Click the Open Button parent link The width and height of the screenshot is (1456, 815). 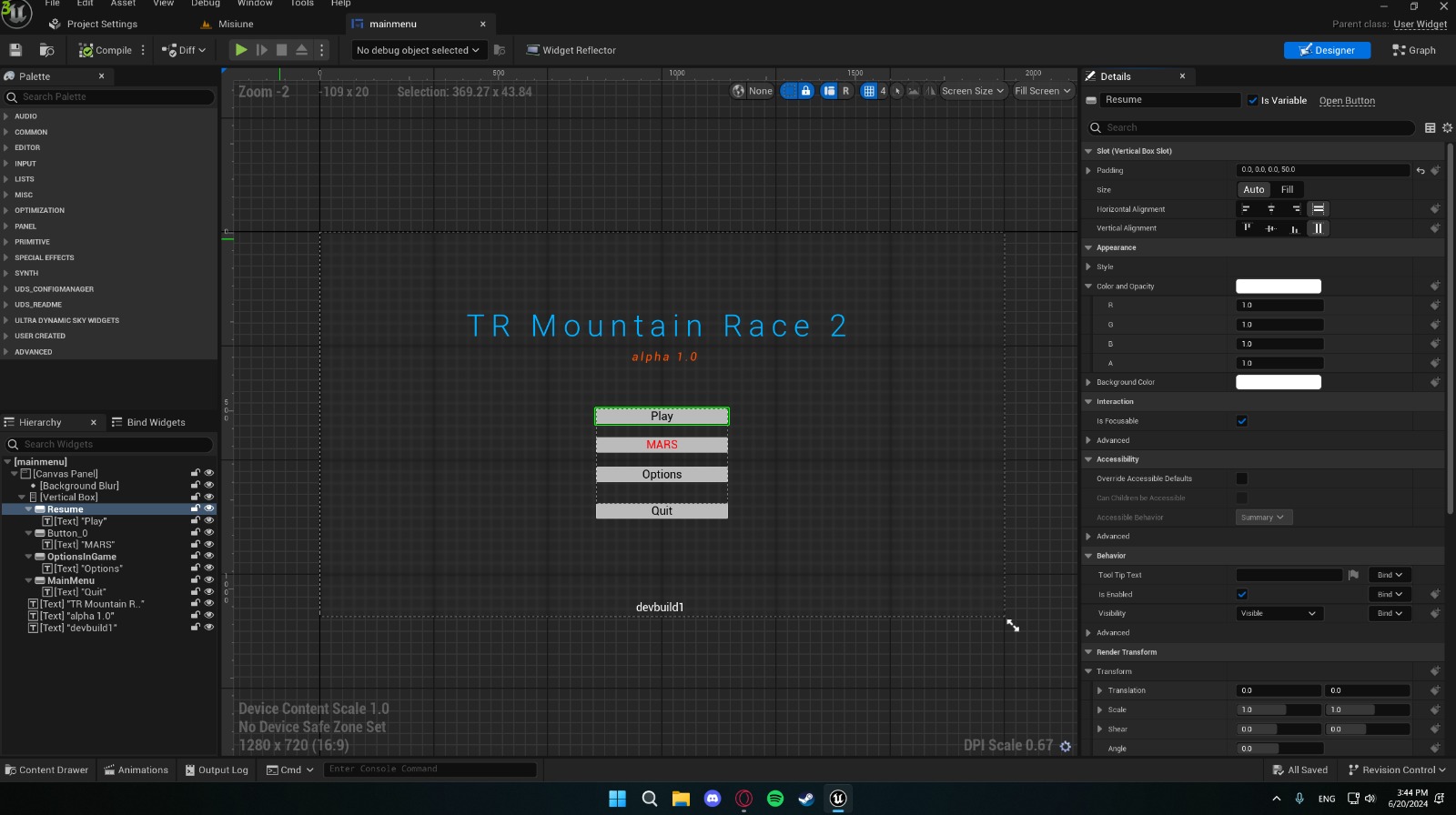tap(1347, 101)
